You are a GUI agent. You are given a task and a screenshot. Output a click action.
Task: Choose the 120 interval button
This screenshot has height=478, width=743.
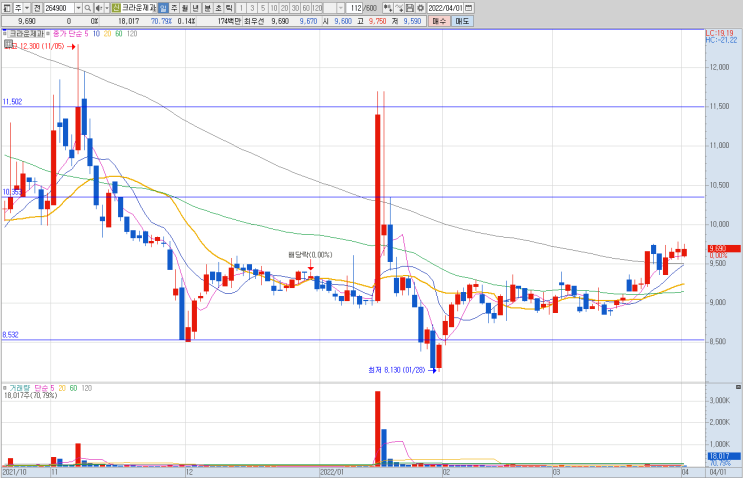point(317,8)
